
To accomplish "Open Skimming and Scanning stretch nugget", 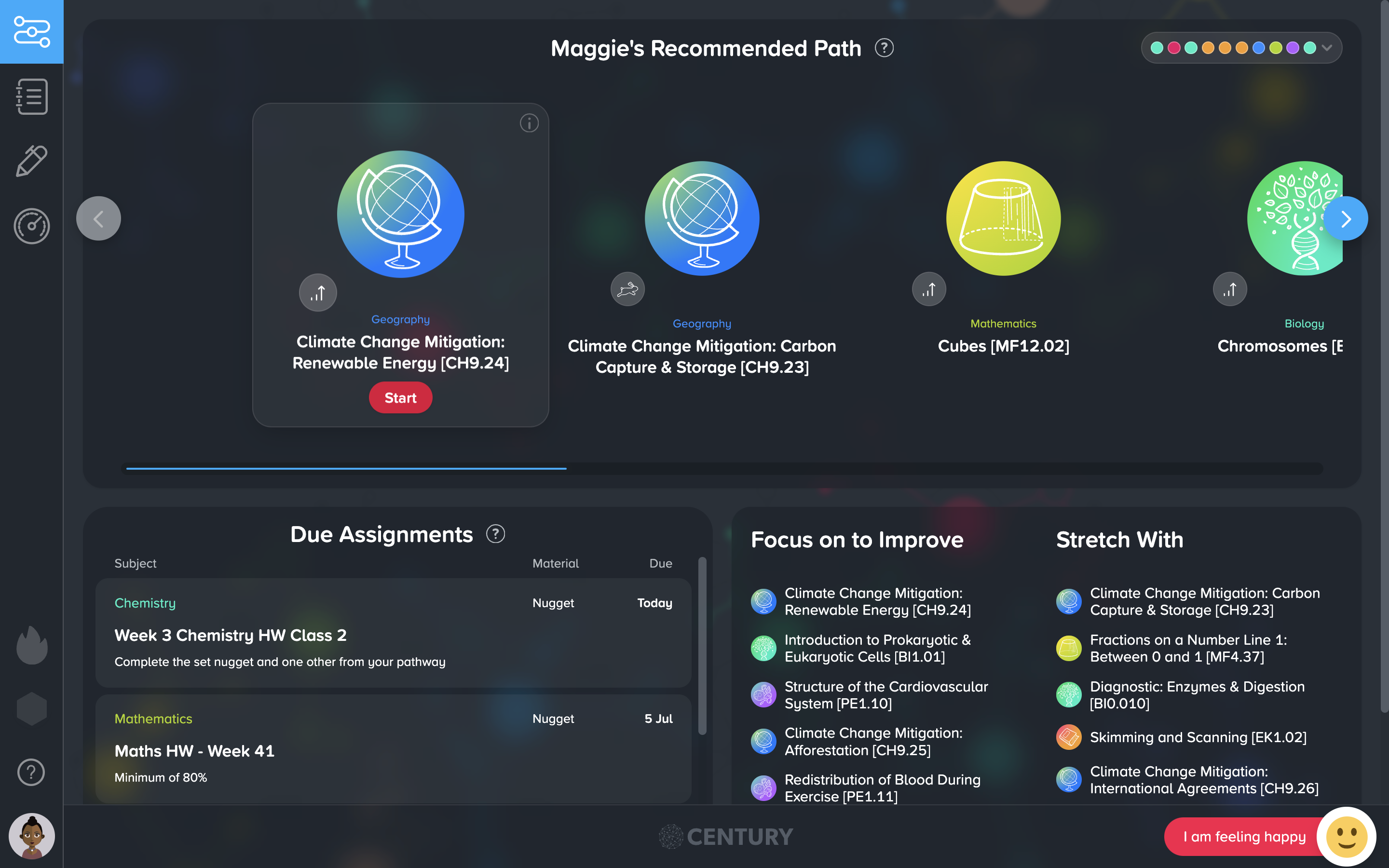I will (1198, 737).
